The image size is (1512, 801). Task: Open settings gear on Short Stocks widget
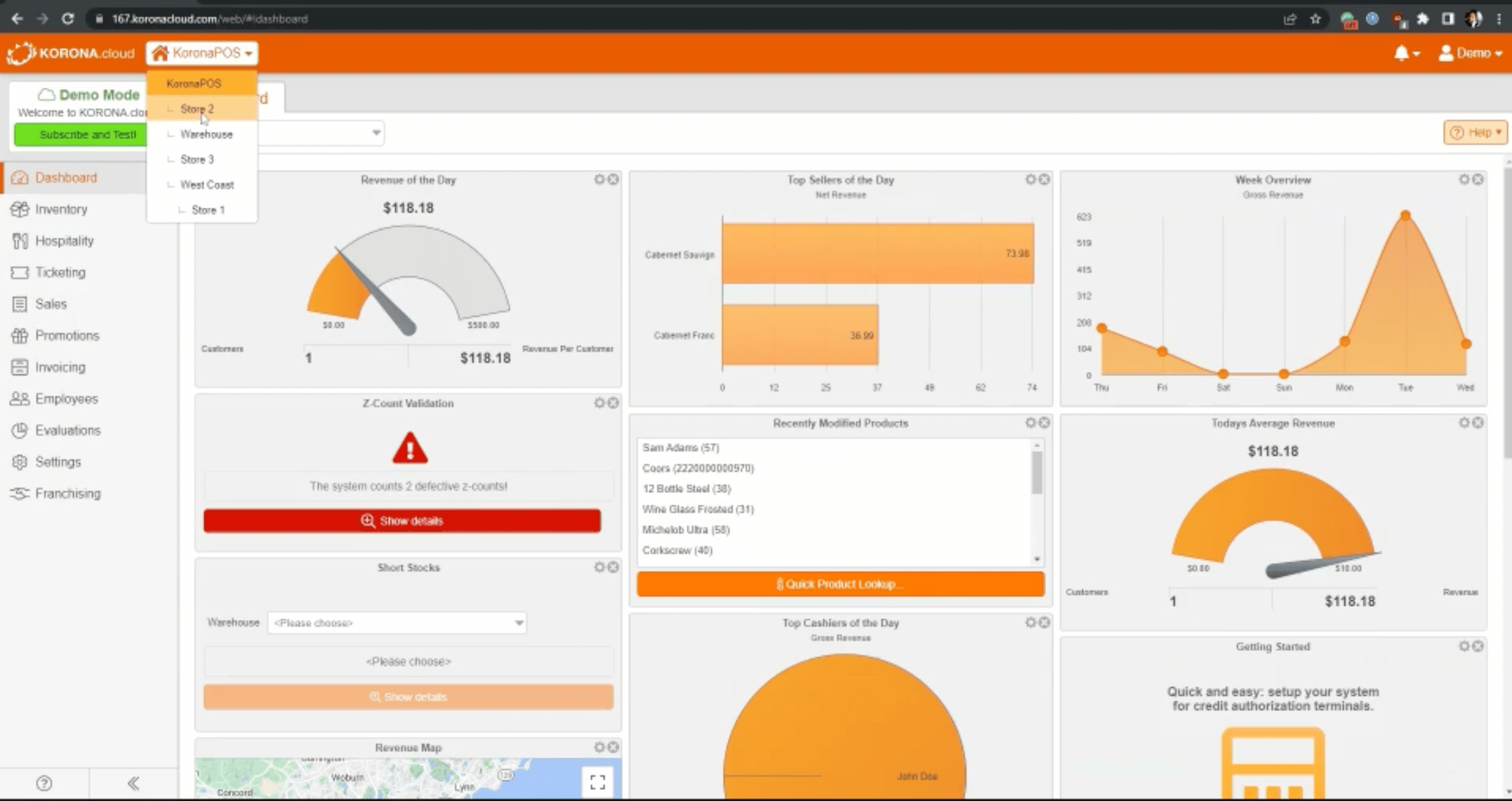[599, 567]
